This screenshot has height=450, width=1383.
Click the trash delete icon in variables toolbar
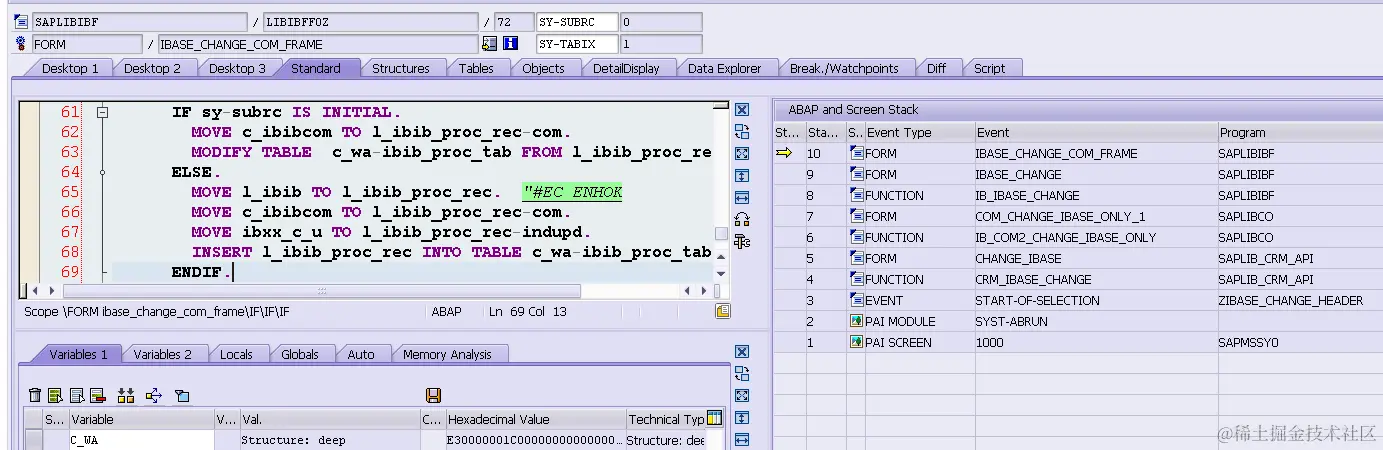[x=36, y=396]
